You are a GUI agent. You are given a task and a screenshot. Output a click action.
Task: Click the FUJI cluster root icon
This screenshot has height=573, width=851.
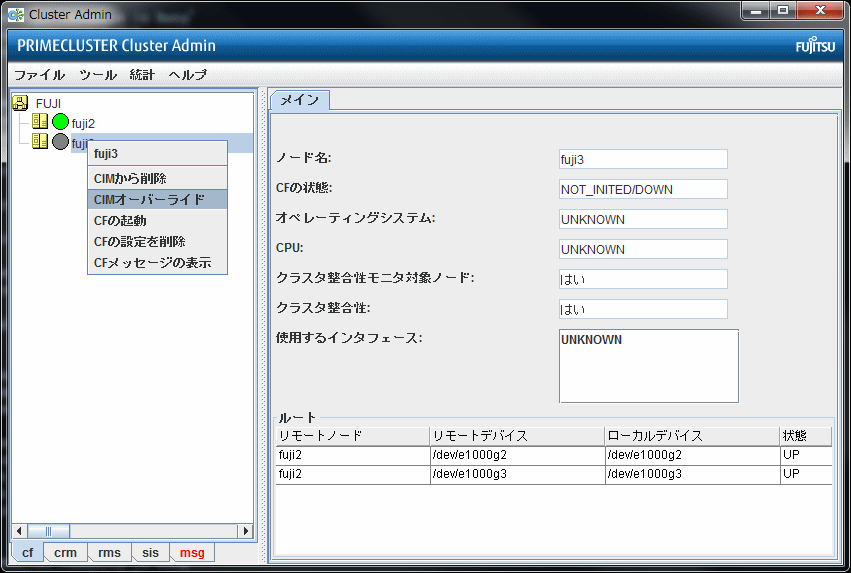pyautogui.click(x=20, y=103)
